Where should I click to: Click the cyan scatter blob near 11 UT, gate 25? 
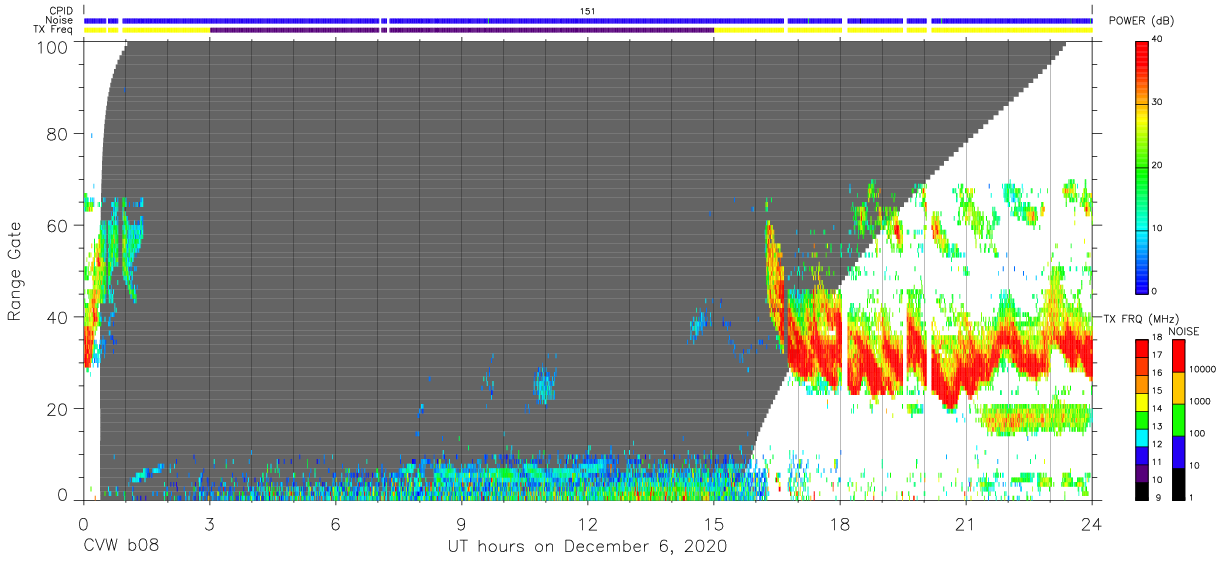(x=545, y=384)
